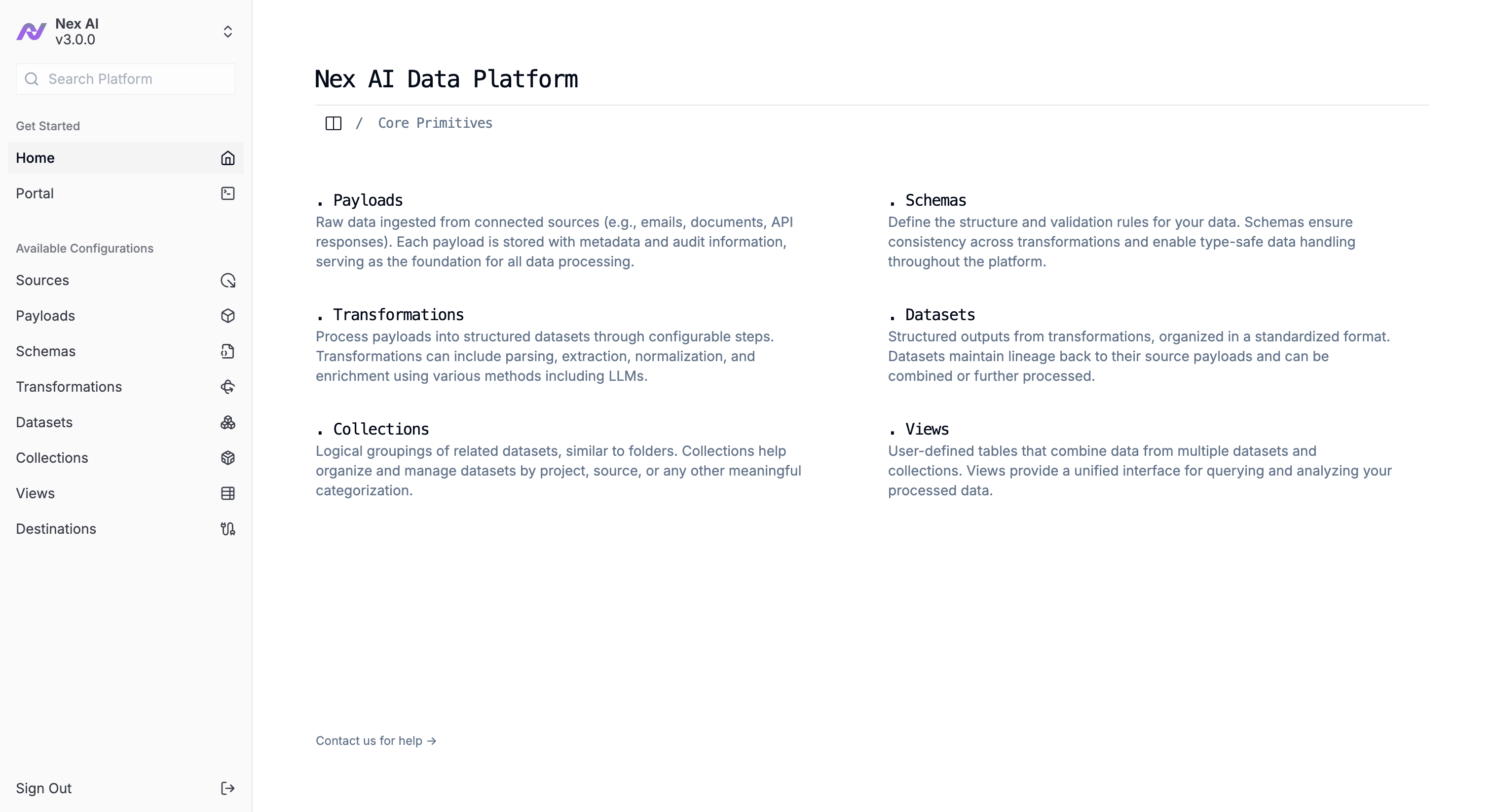Click the Sources icon in sidebar
The image size is (1492, 812).
coord(227,280)
